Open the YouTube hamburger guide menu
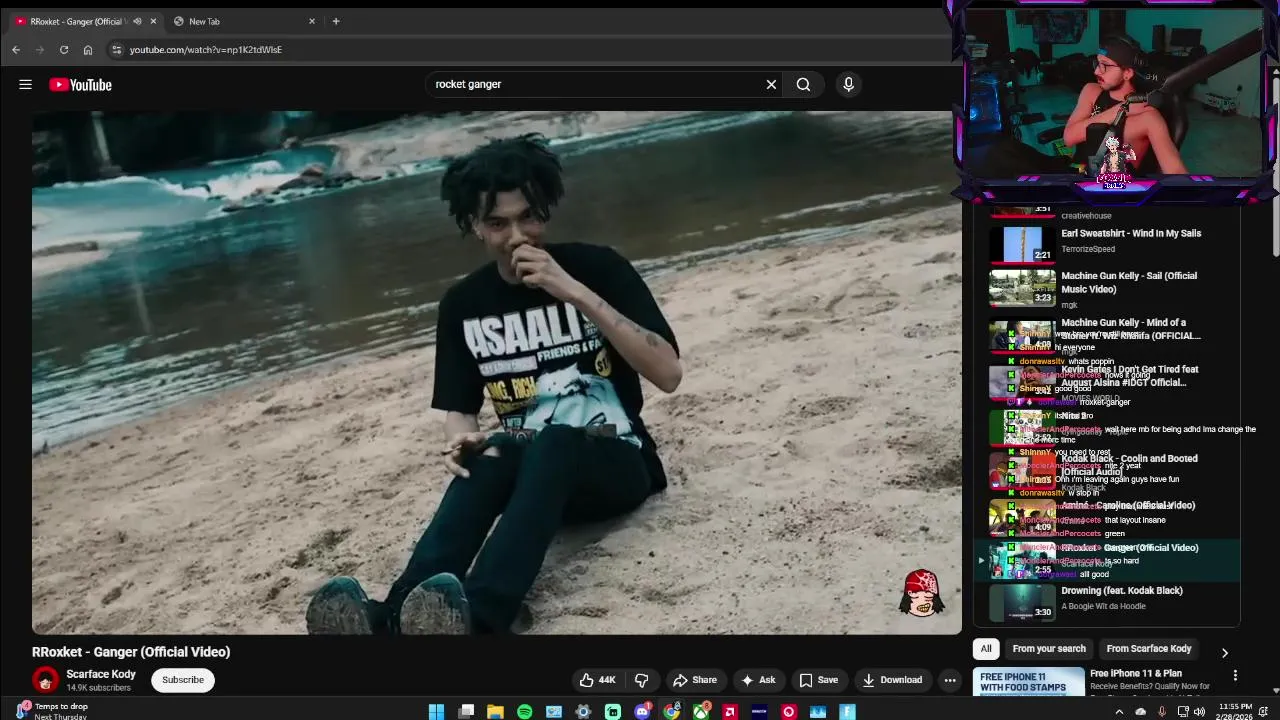The image size is (1280, 720). pos(25,85)
